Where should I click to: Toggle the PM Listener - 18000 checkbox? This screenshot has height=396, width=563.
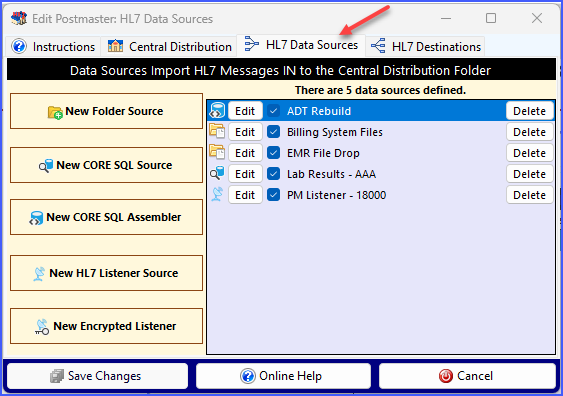click(x=274, y=195)
